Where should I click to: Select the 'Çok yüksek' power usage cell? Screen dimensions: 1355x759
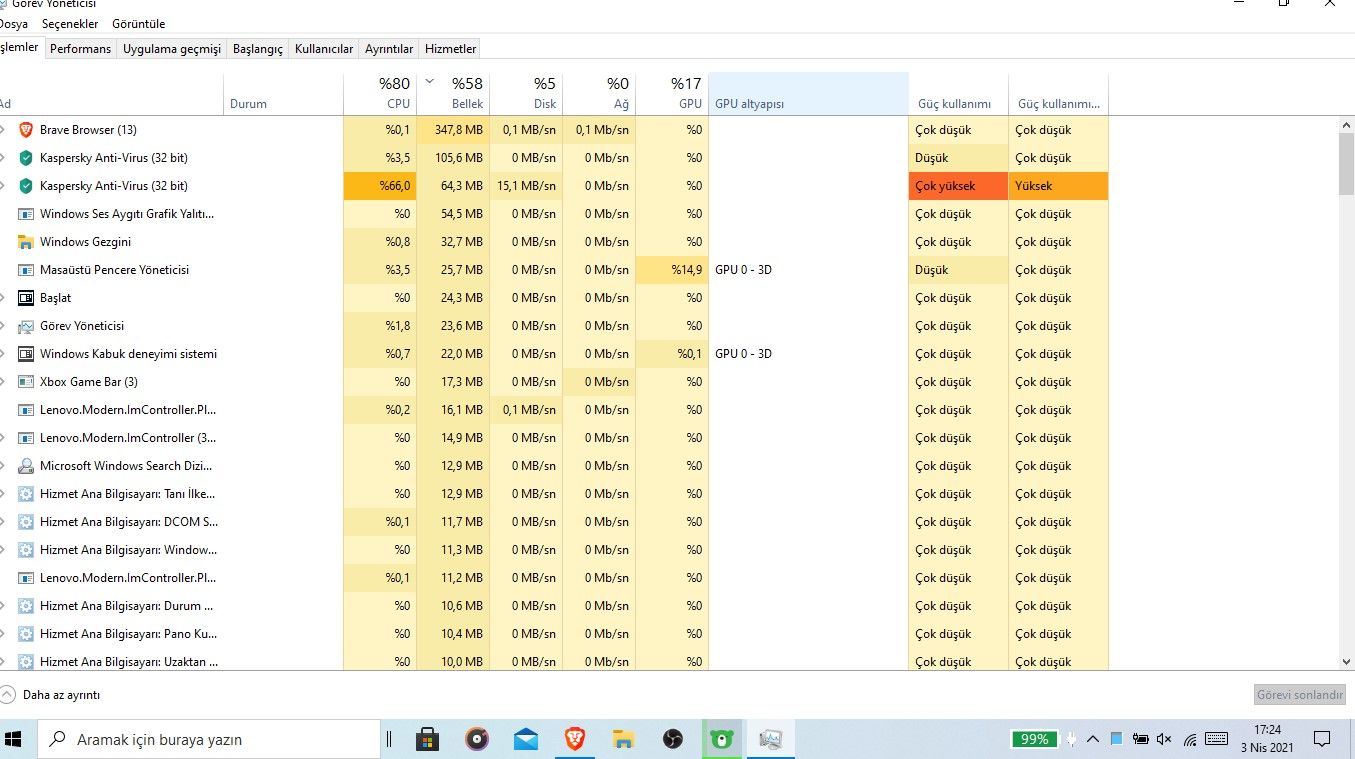pyautogui.click(x=958, y=186)
